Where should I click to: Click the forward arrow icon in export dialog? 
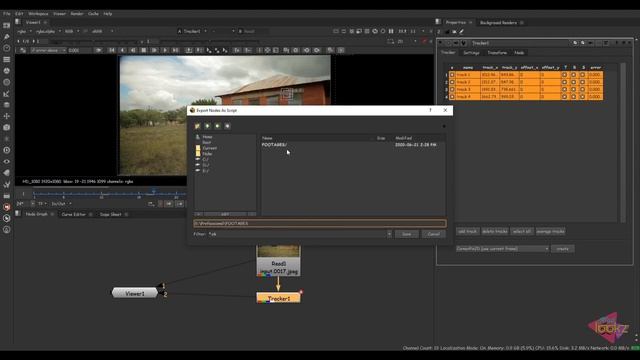217,126
